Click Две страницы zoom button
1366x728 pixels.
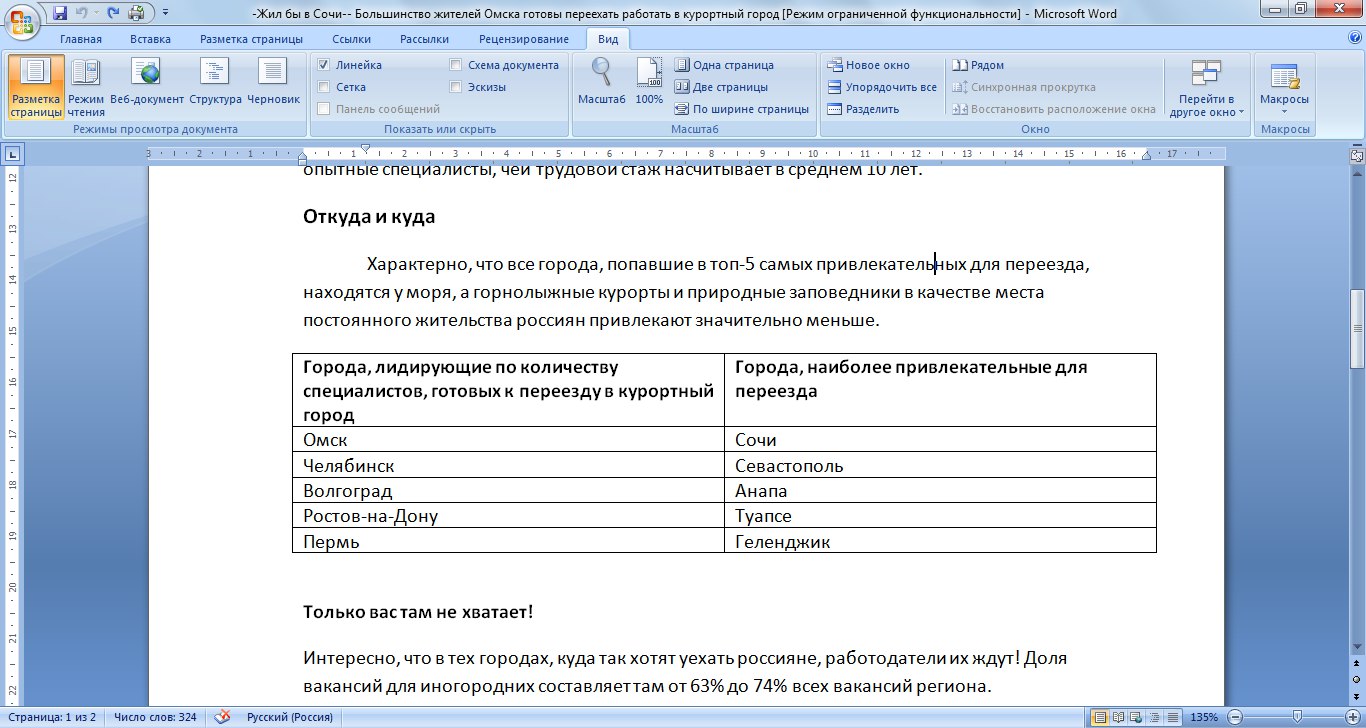[721, 87]
